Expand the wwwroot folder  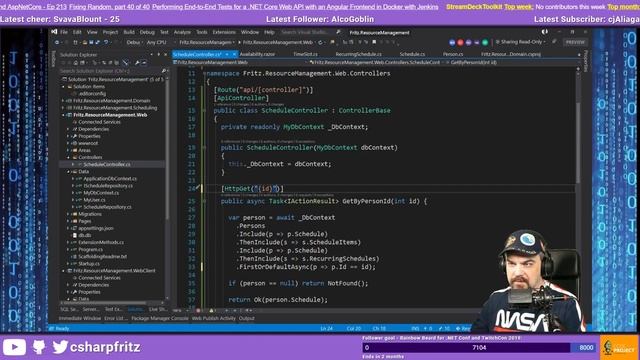tap(68, 143)
